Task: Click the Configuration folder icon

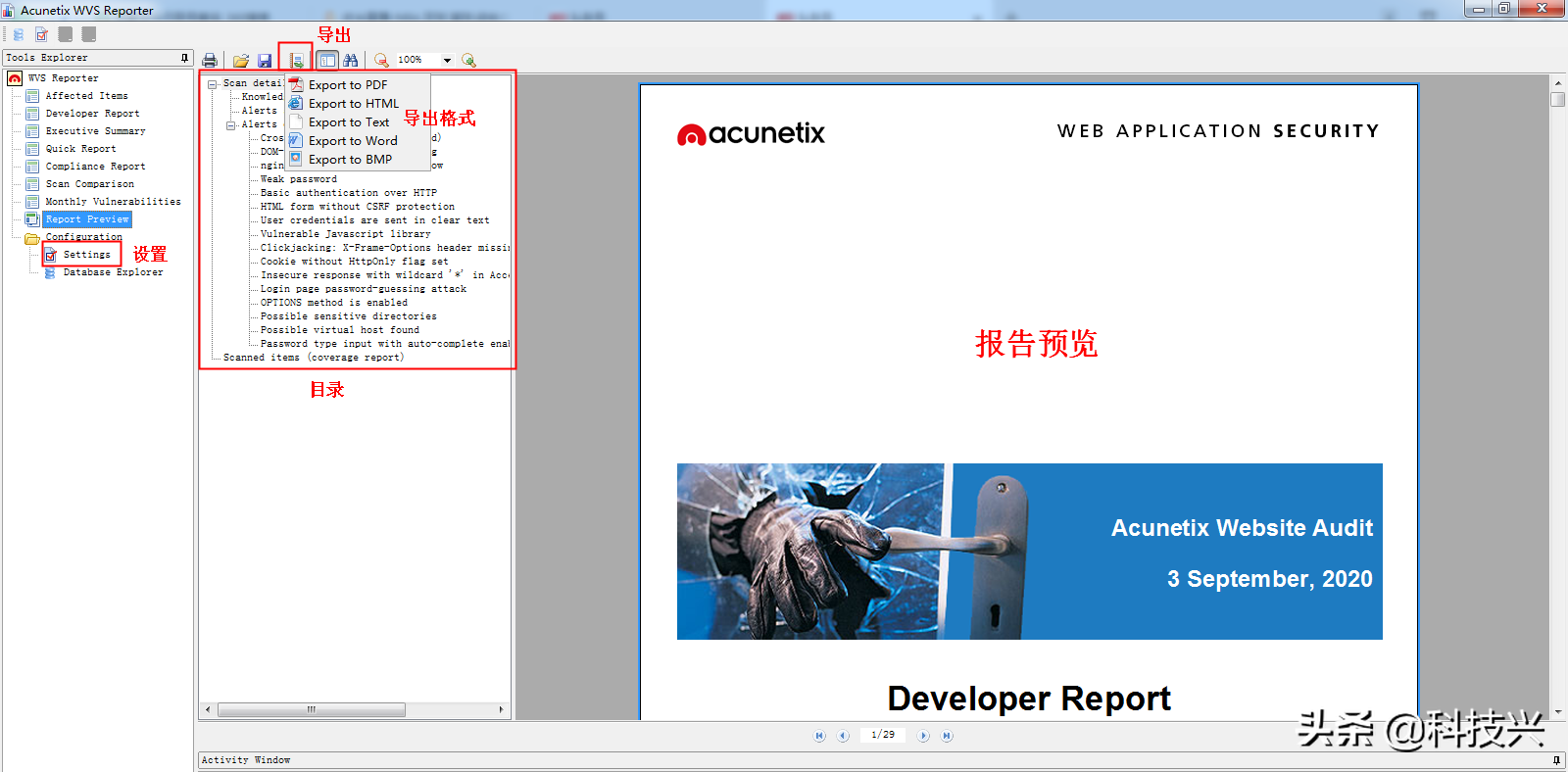Action: 32,237
